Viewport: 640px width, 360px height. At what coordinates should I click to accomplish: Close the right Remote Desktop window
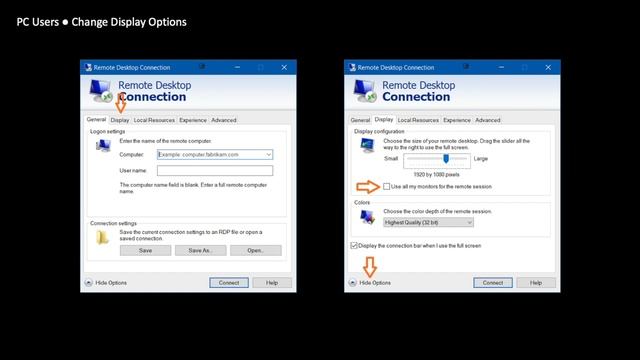pos(548,67)
